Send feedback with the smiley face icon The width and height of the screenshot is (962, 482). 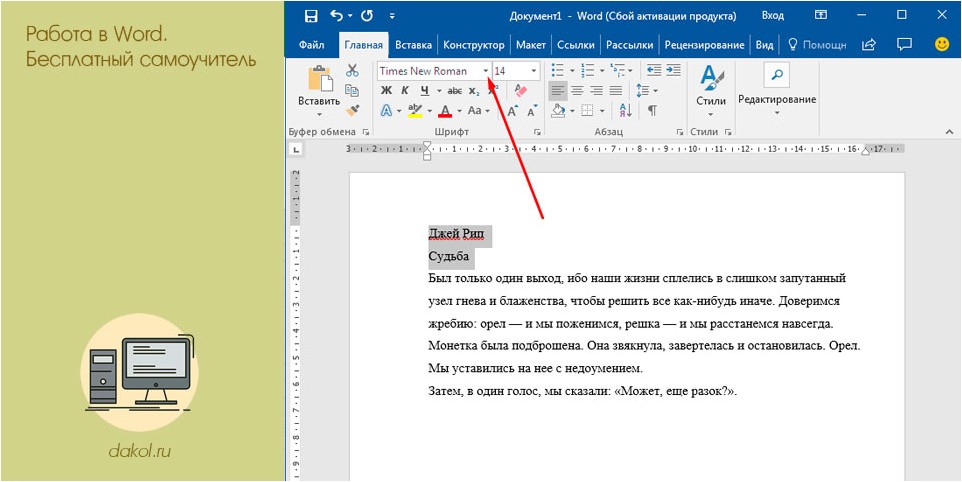(x=942, y=44)
